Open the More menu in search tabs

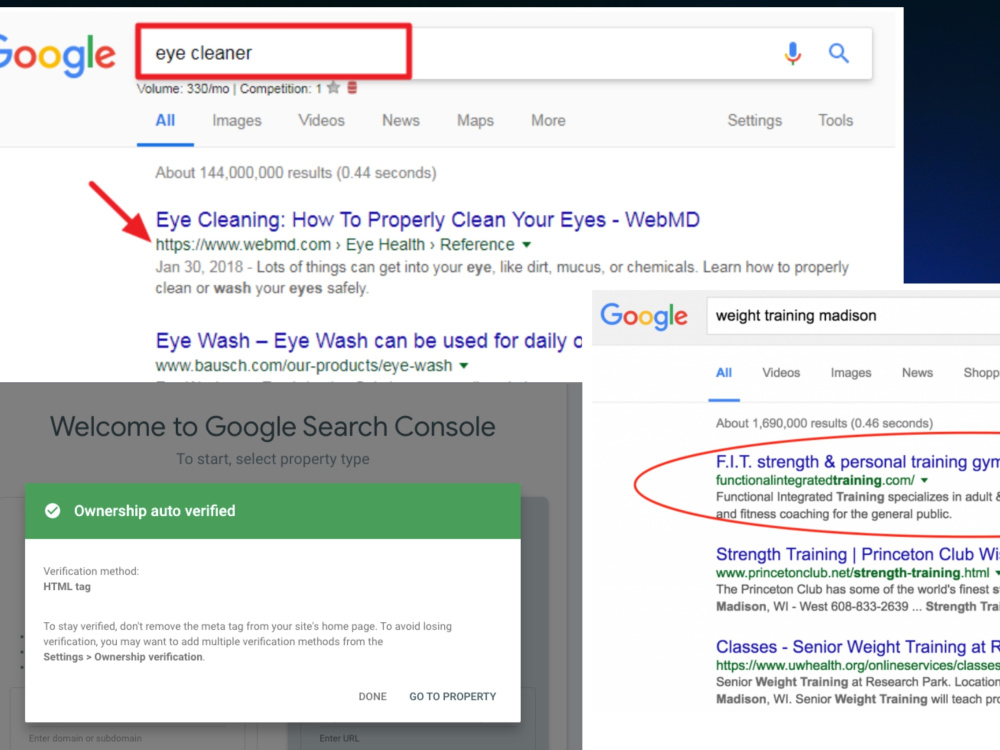[548, 121]
